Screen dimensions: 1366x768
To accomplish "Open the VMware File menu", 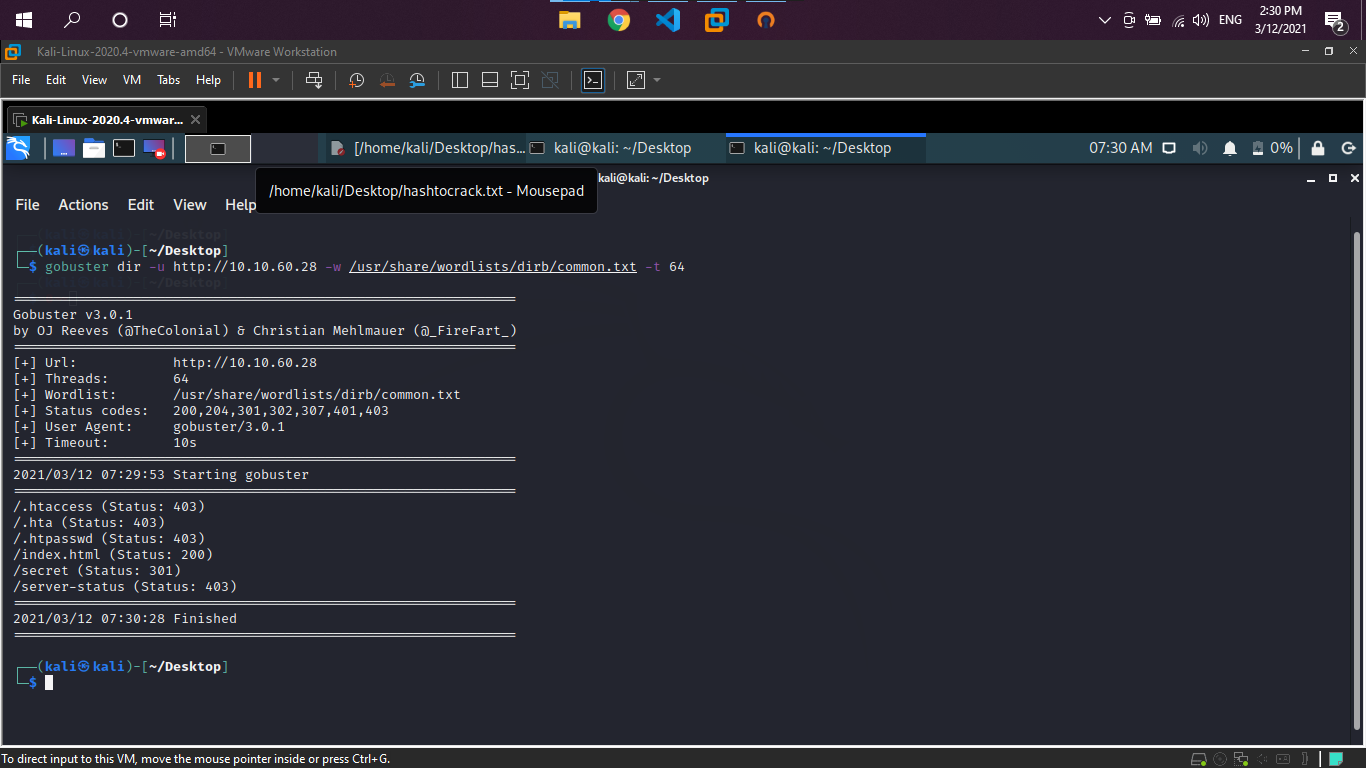I will (21, 80).
